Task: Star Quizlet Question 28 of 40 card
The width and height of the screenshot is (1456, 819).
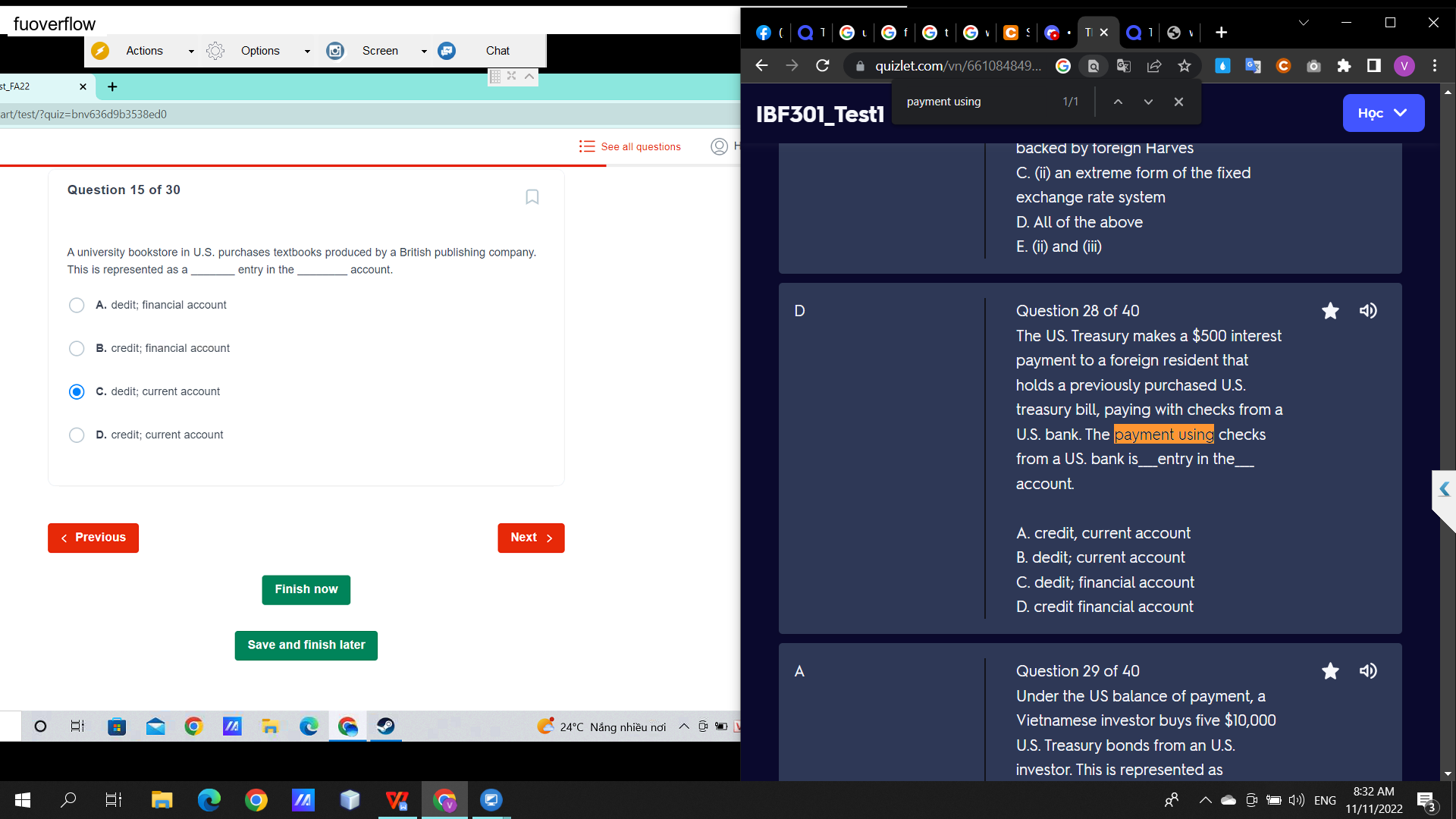Action: pyautogui.click(x=1330, y=311)
